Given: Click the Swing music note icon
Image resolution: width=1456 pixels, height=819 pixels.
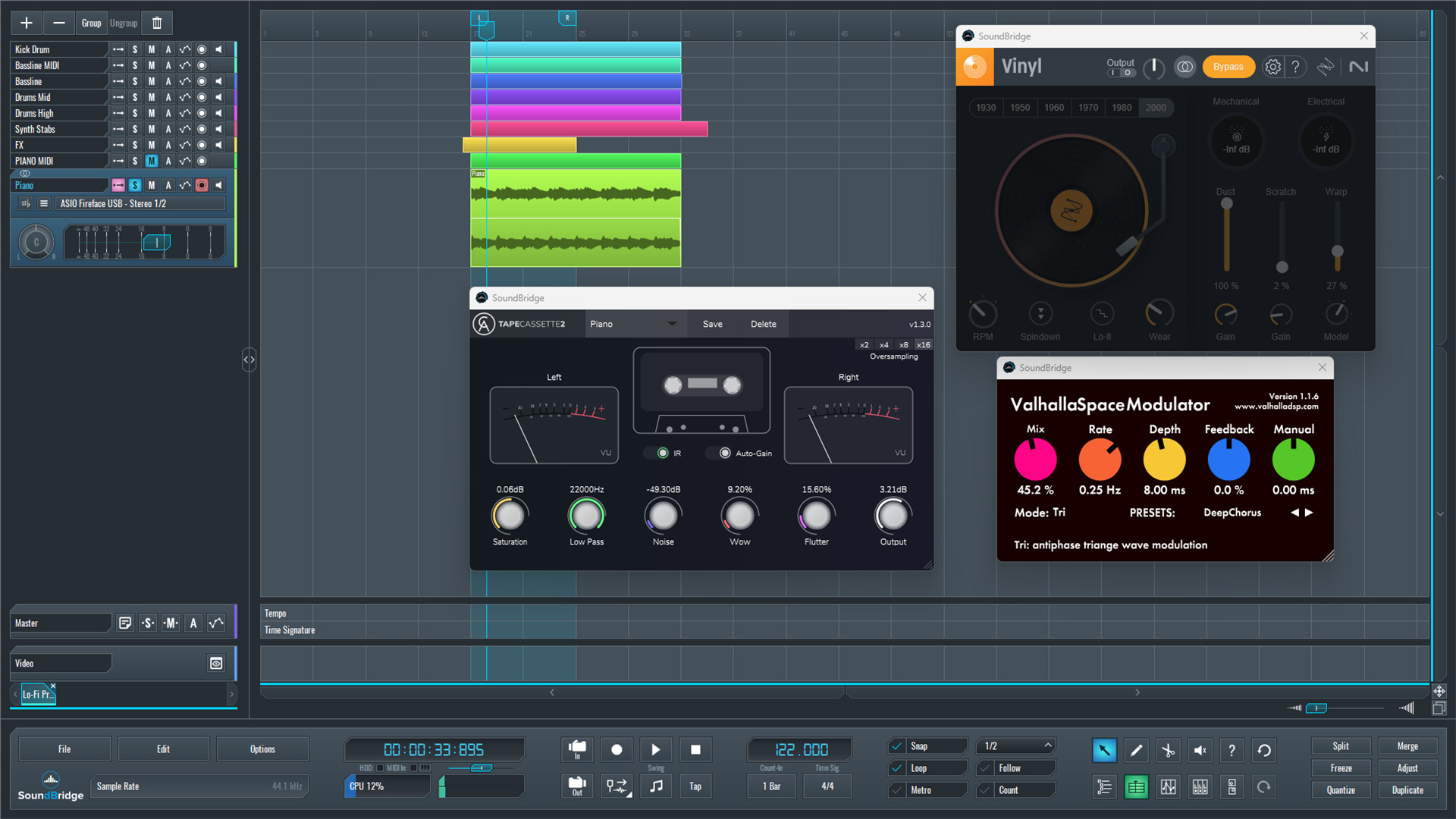Looking at the screenshot, I should 656,786.
